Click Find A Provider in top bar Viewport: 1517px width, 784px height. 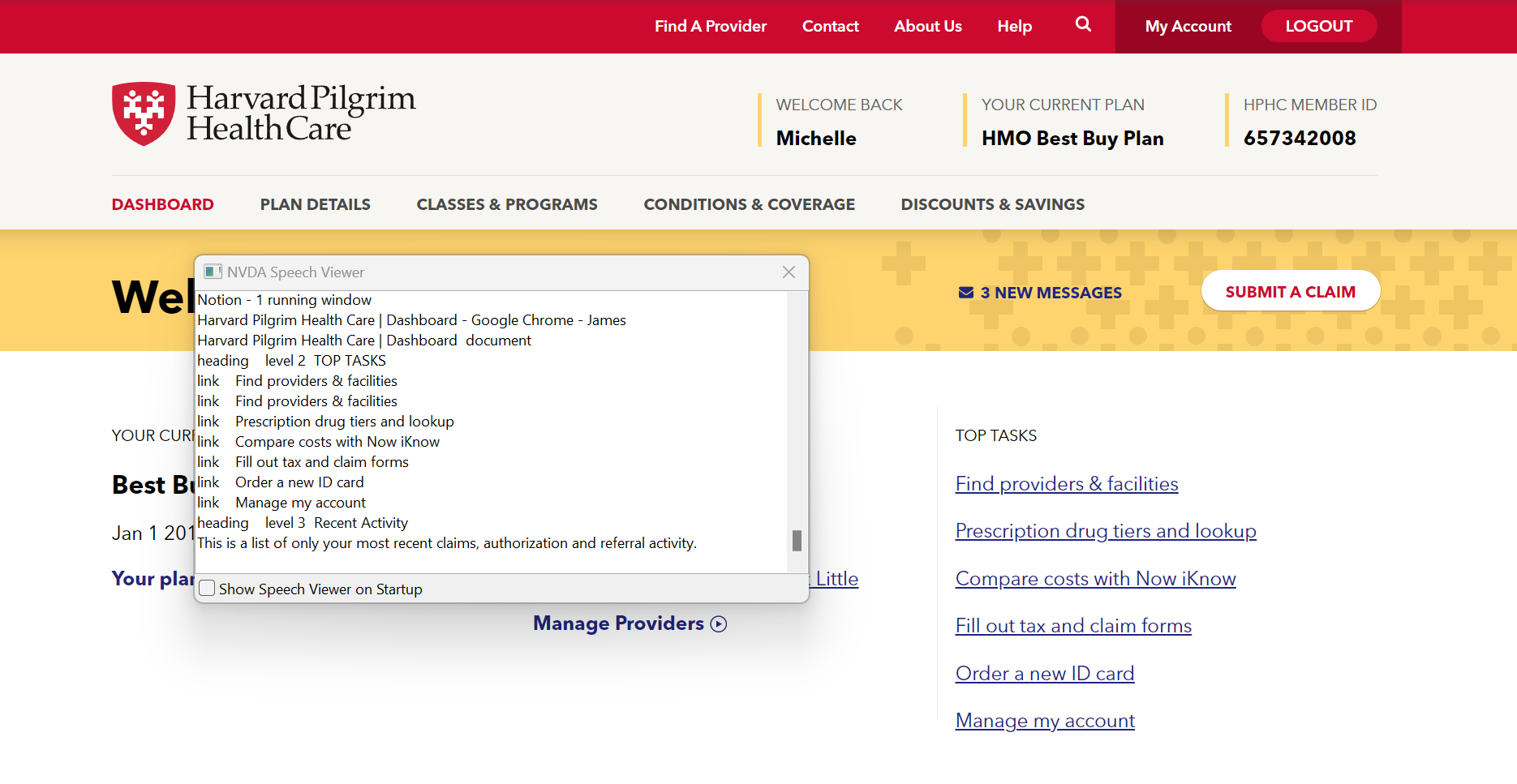(711, 26)
